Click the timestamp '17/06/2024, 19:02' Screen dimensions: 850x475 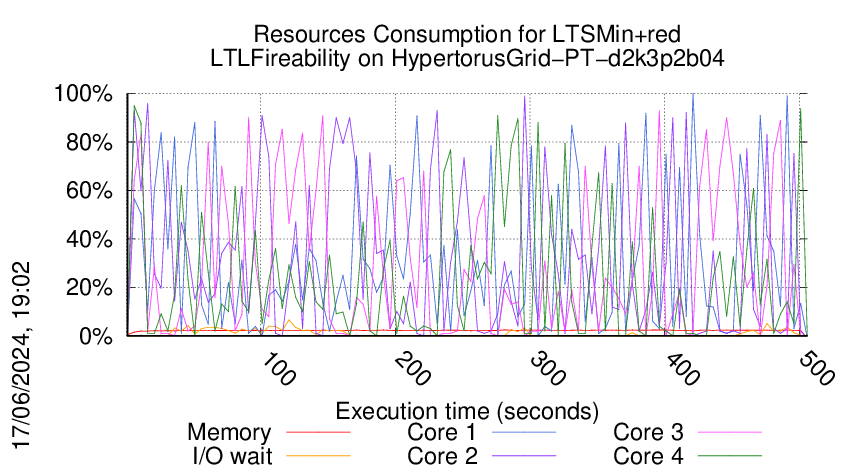pos(22,356)
